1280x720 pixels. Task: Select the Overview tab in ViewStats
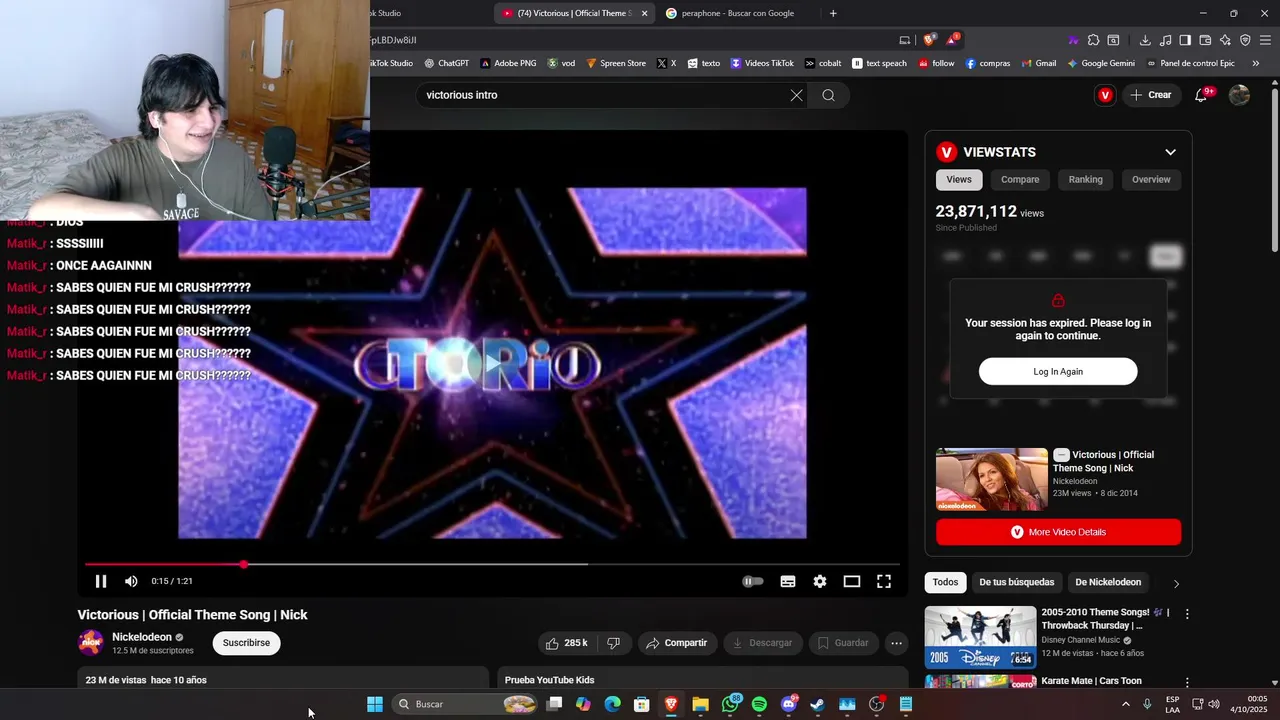click(1151, 179)
